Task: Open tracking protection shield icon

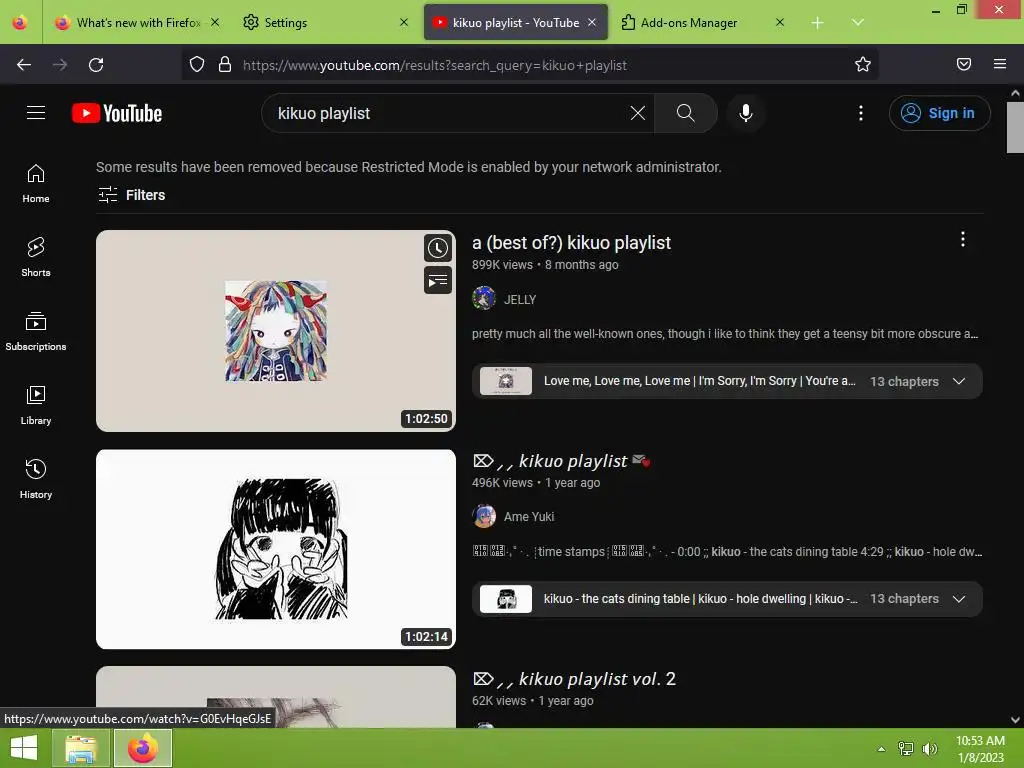Action: click(197, 64)
